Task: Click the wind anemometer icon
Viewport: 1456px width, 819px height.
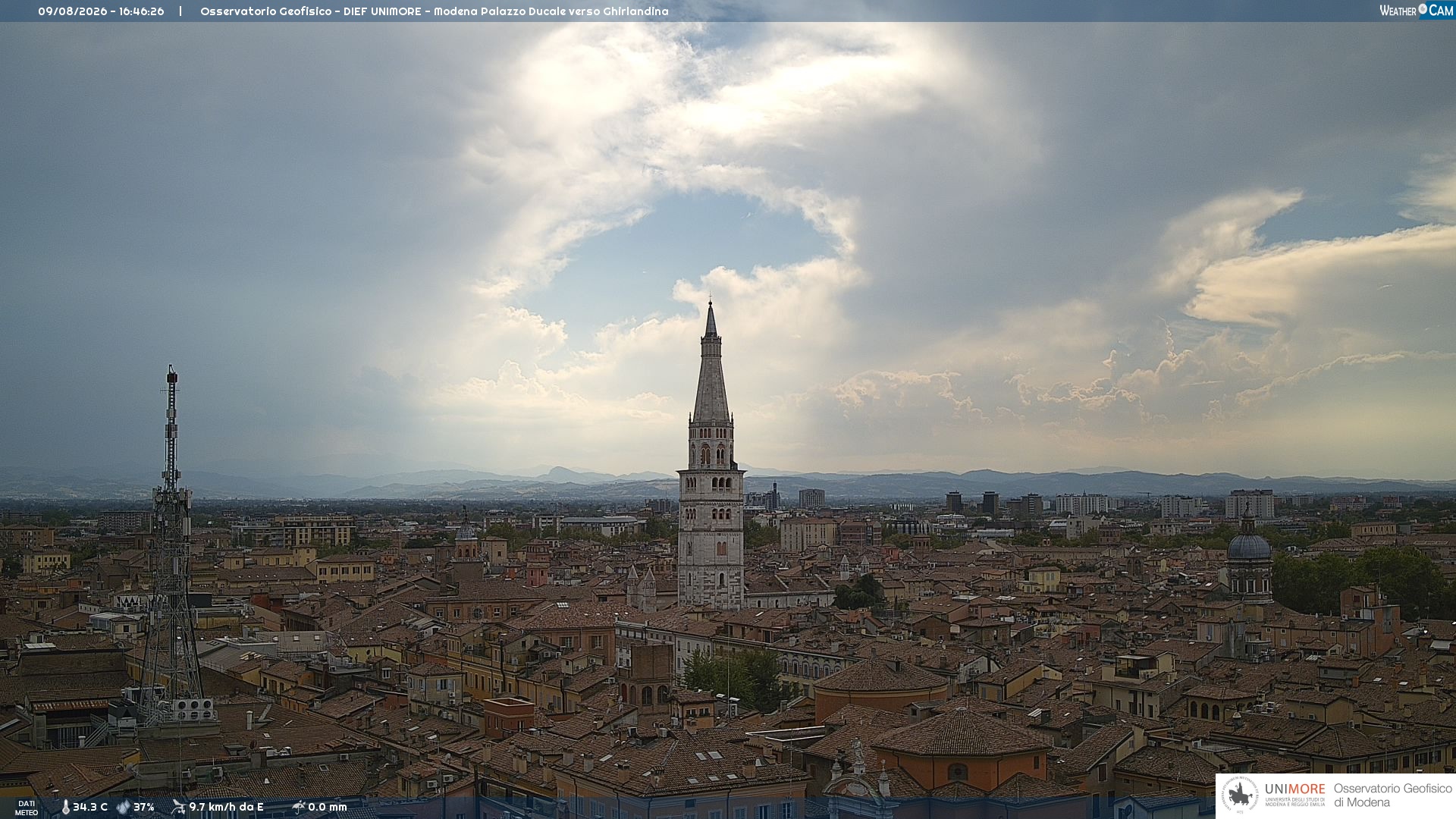Action: click(178, 807)
